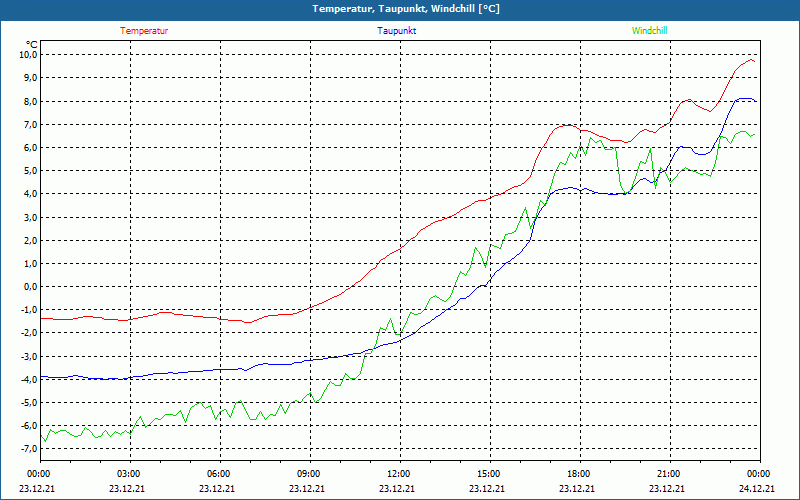Click the -7,0 y-axis value

pos(29,448)
